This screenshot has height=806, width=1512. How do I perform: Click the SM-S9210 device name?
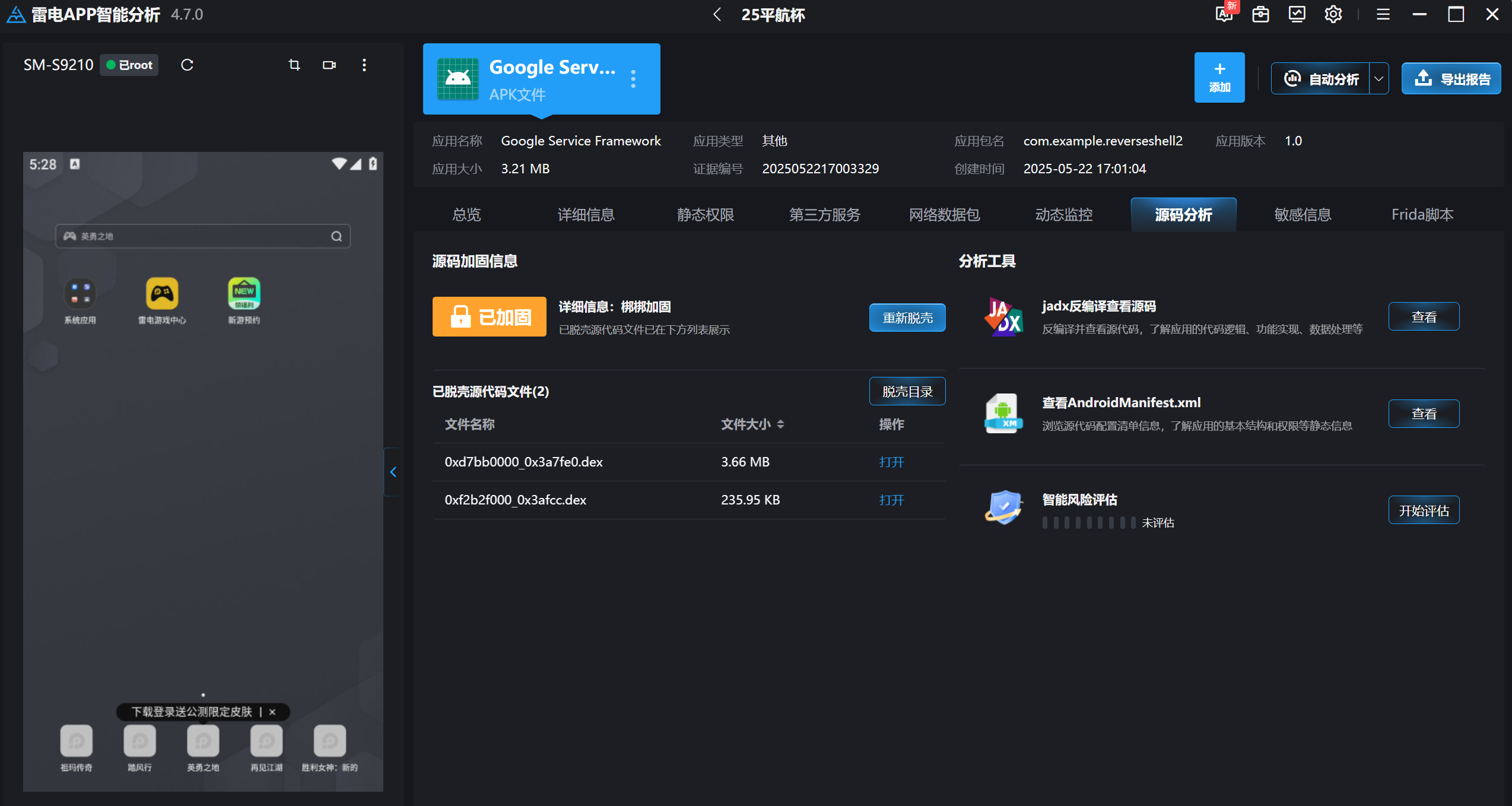tap(58, 65)
